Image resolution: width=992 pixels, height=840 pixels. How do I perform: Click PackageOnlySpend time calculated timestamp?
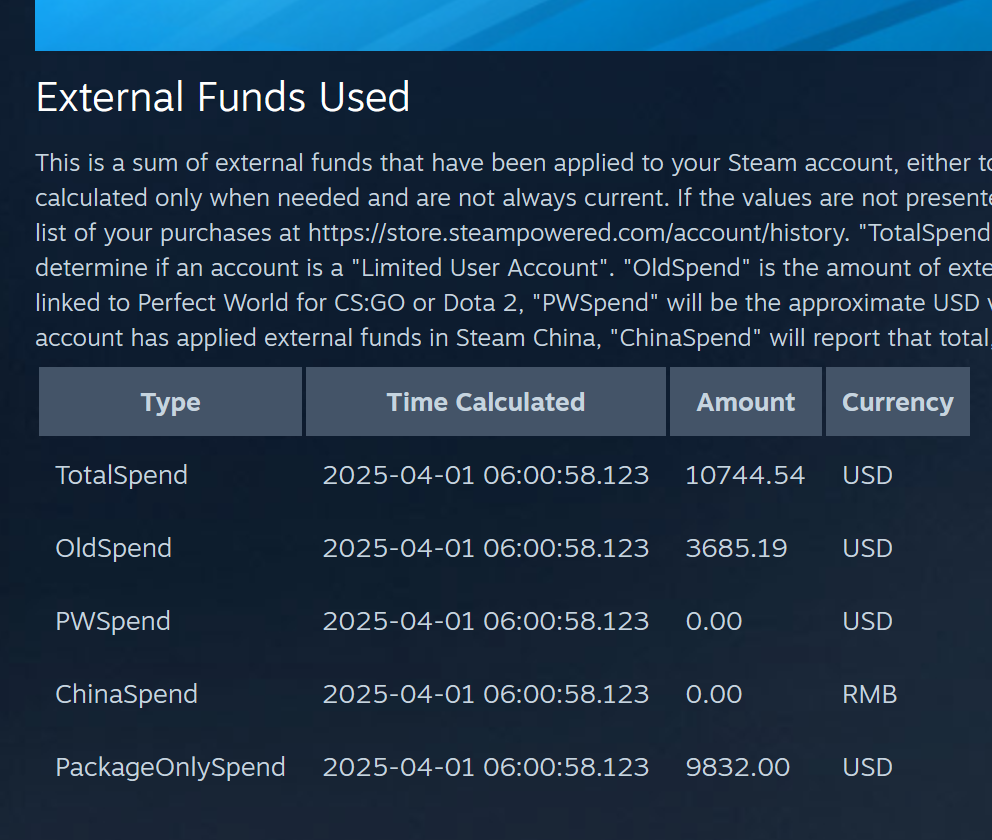[485, 767]
